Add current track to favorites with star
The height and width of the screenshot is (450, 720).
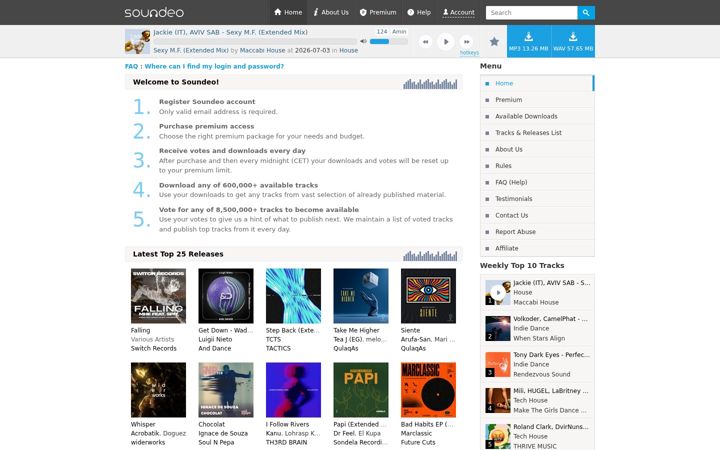(x=494, y=42)
